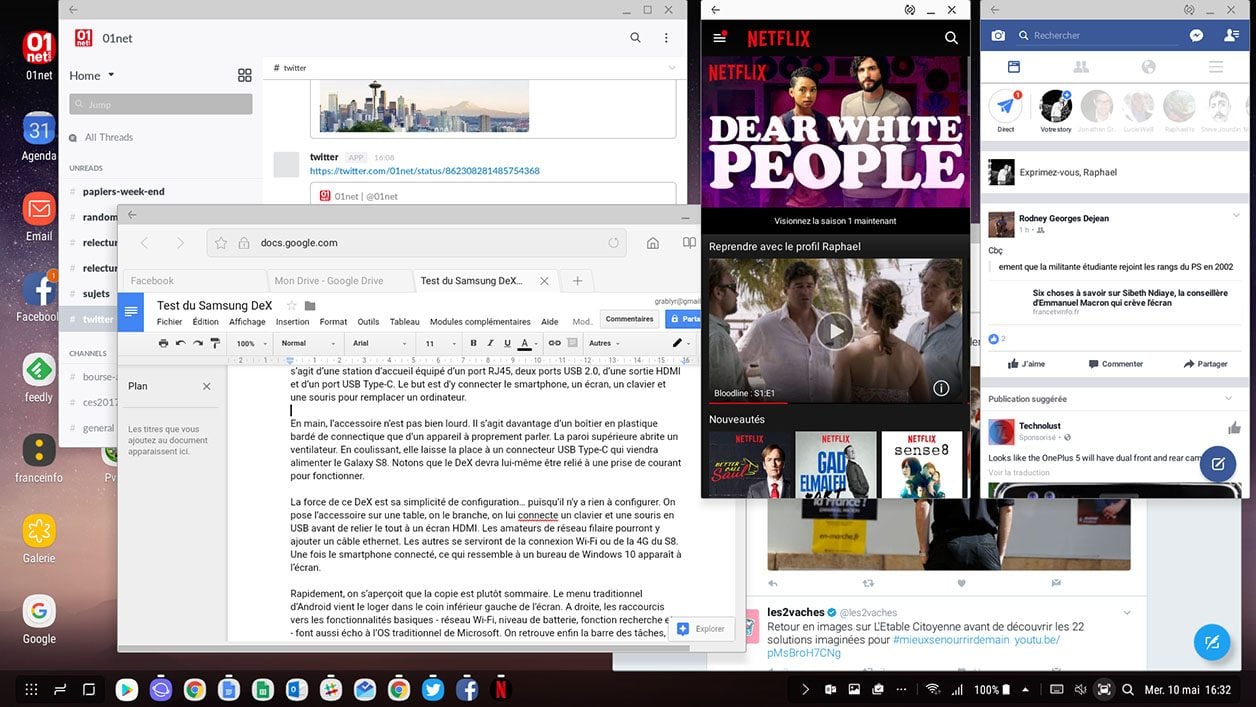Screen dimensions: 1256x707
Task: Expand the Publication suggérée chevron
Action: tap(1229, 398)
